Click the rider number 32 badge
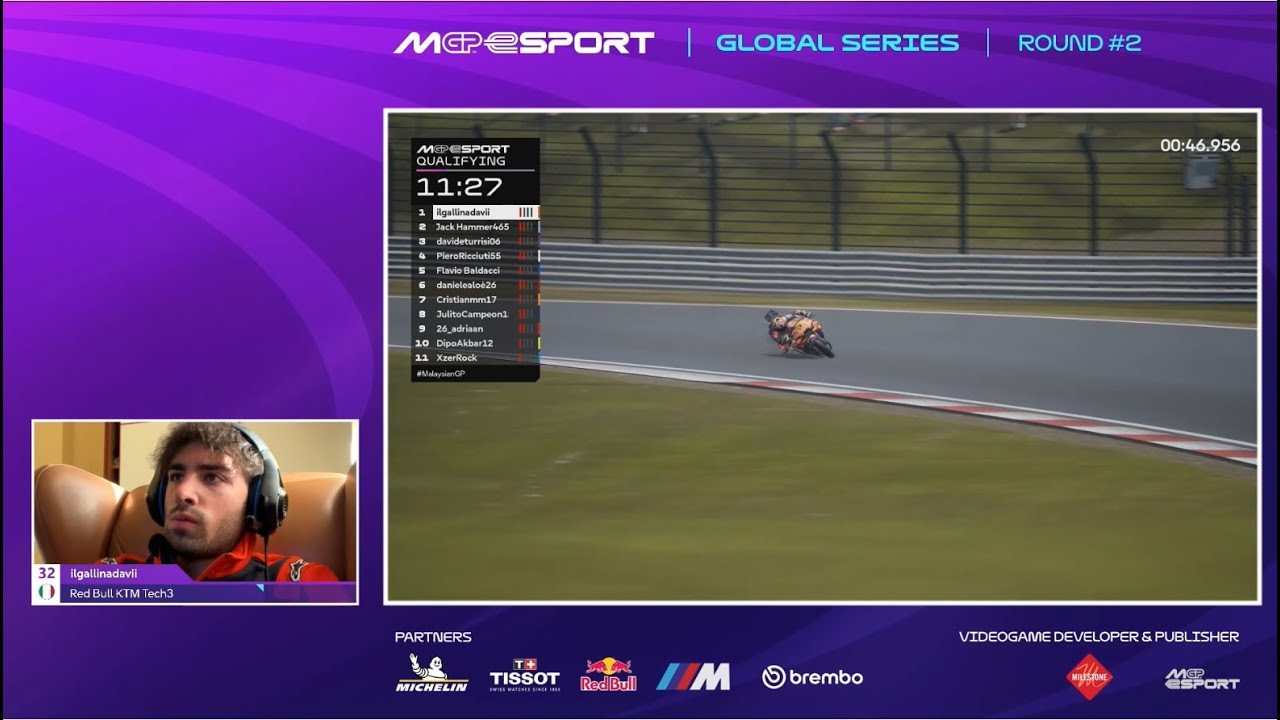 click(47, 573)
